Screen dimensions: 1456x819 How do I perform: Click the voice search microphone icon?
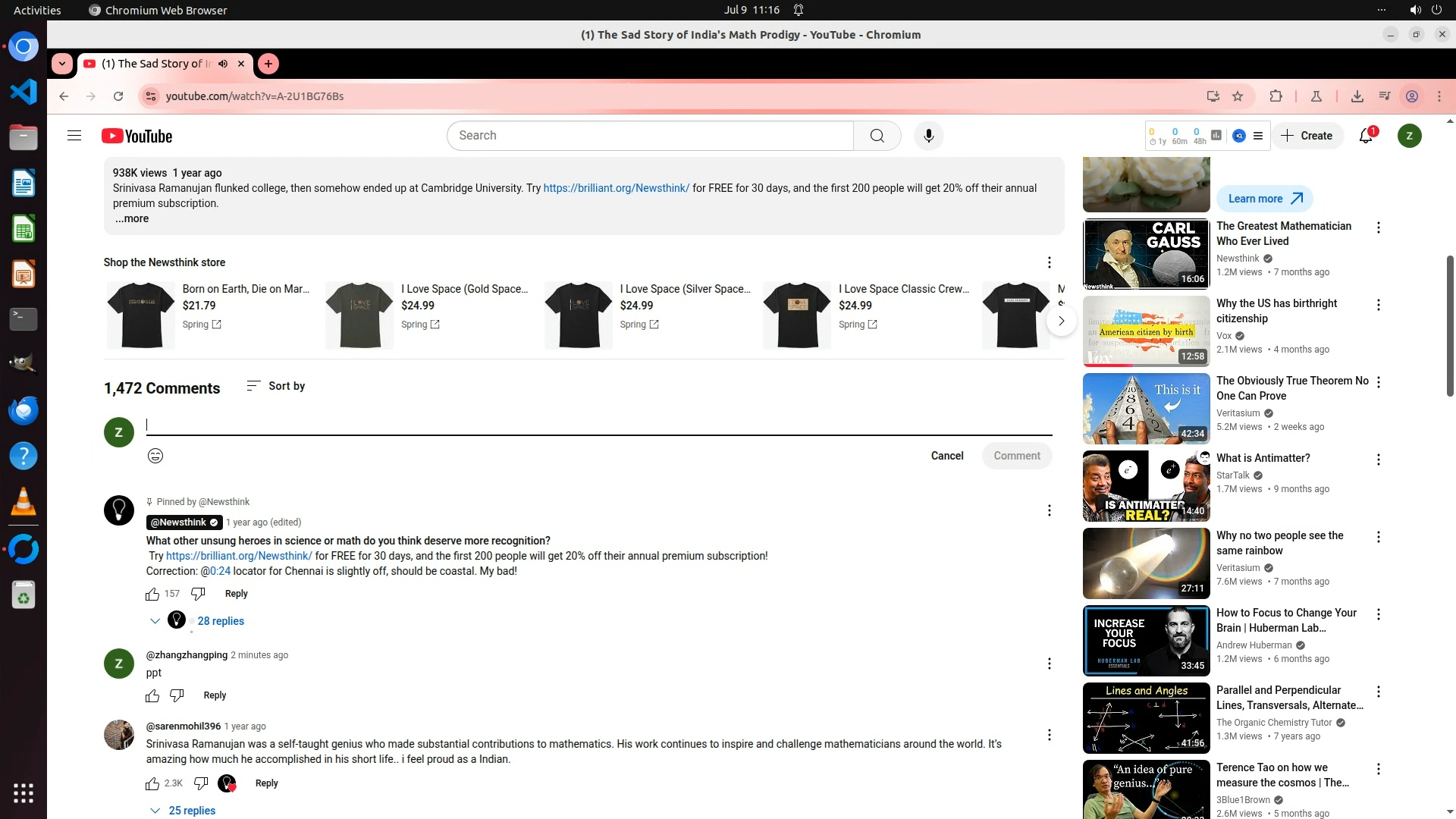[x=928, y=136]
